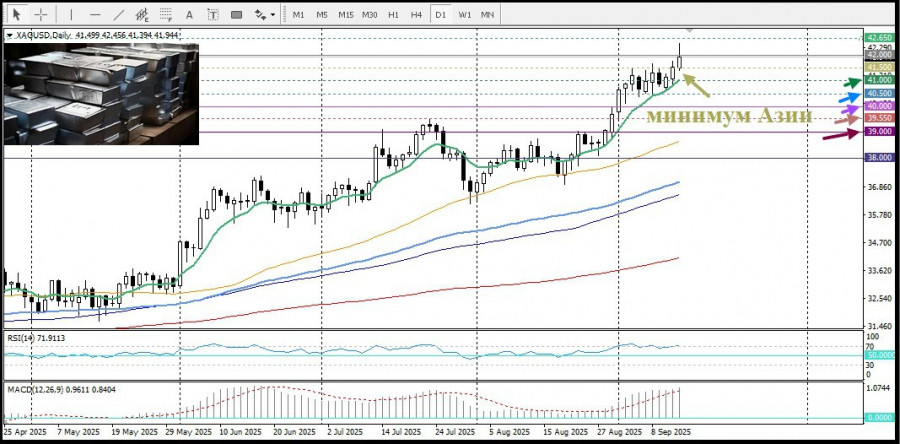Select the text 'A' tool
Viewport: 900px width, 444px height.
pos(189,15)
